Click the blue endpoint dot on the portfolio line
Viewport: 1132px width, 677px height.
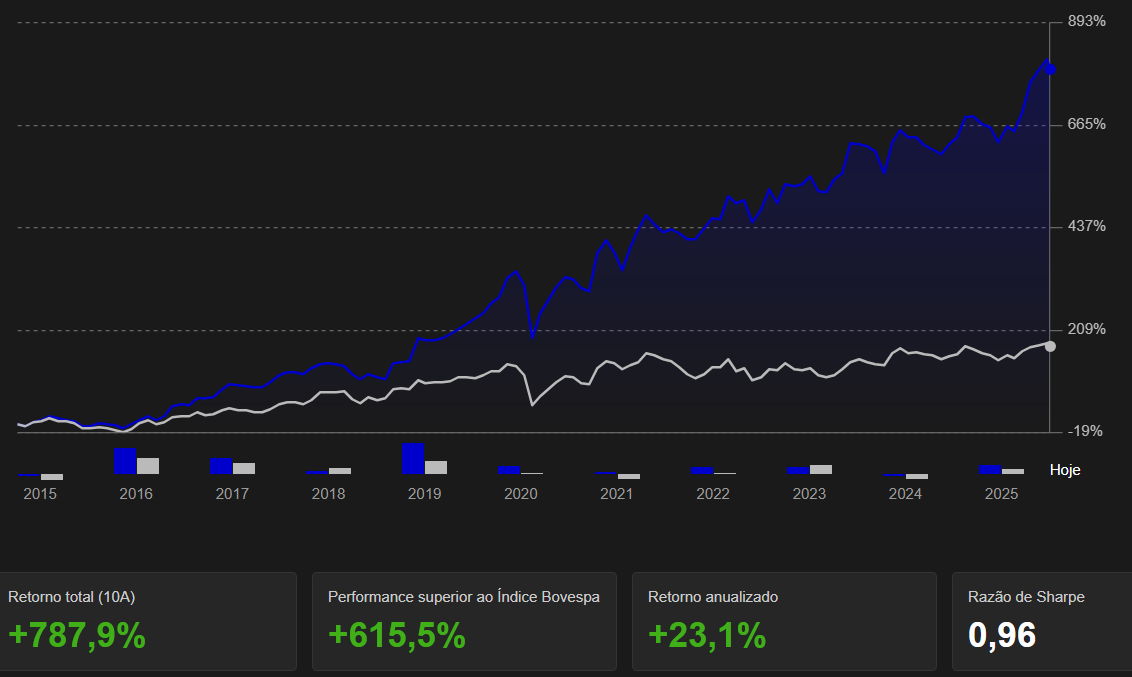tap(1050, 69)
